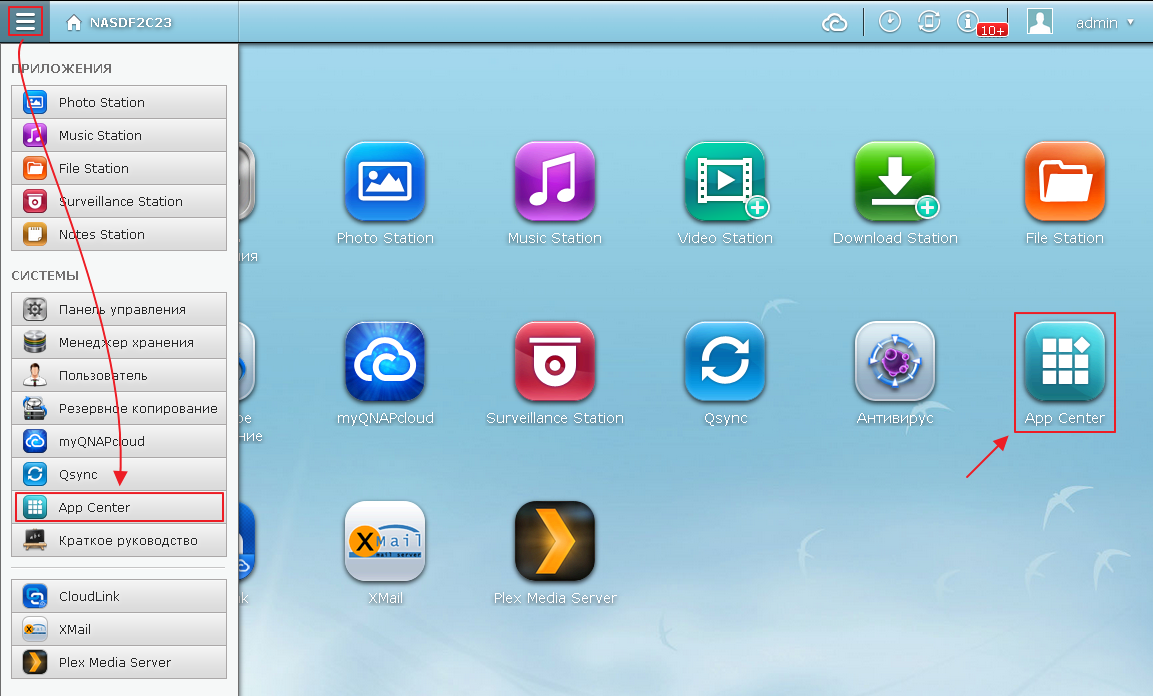The height and width of the screenshot is (696, 1153).
Task: Choose Music Station in the main menu list
Action: point(119,135)
